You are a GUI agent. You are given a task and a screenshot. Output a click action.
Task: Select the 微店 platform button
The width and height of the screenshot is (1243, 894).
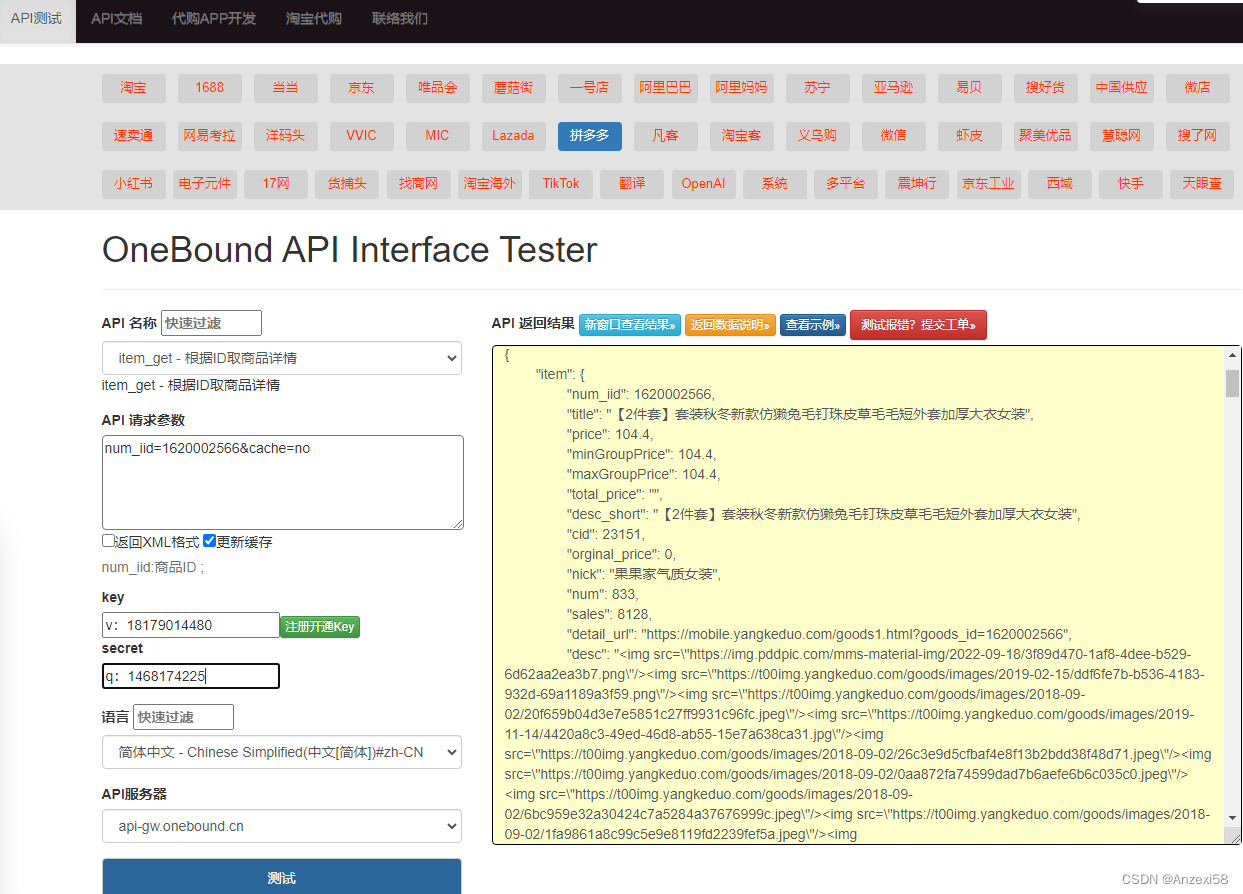click(x=1198, y=88)
